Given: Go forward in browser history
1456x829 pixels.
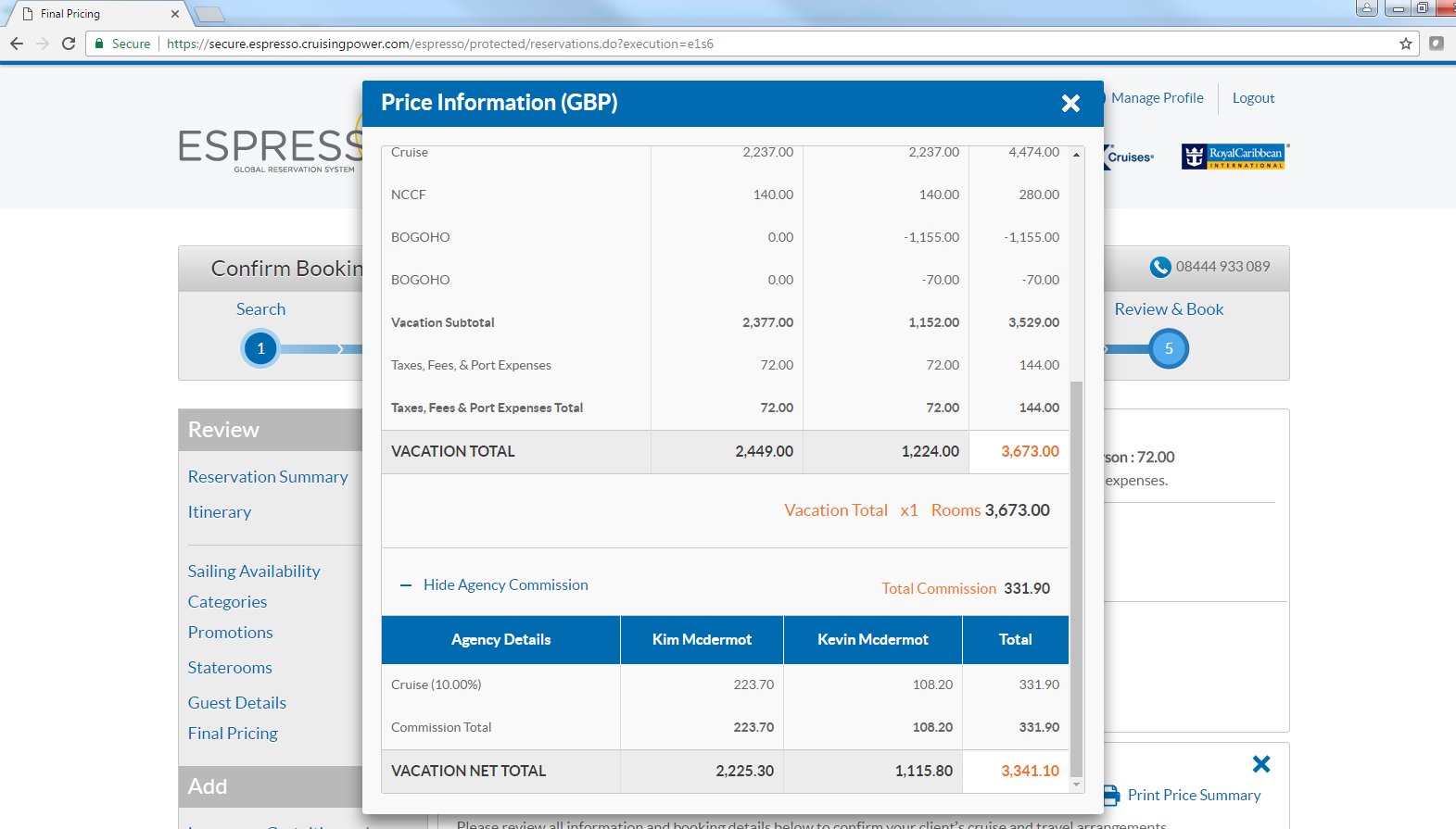Looking at the screenshot, I should [x=43, y=44].
